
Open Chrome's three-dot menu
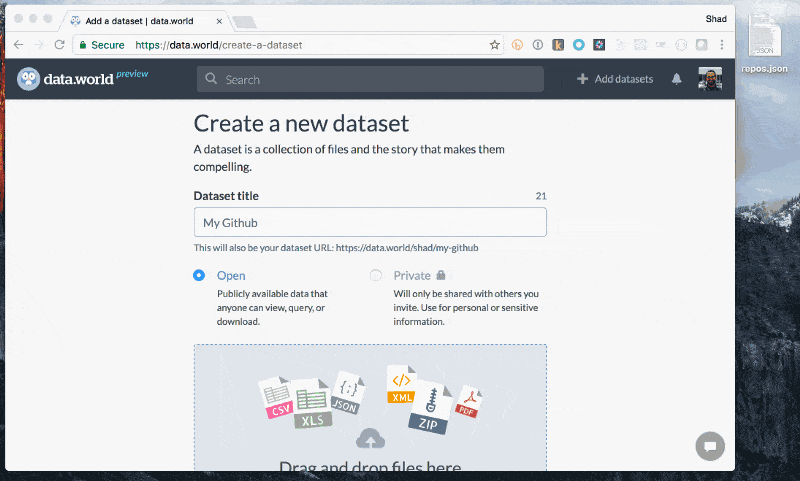722,45
